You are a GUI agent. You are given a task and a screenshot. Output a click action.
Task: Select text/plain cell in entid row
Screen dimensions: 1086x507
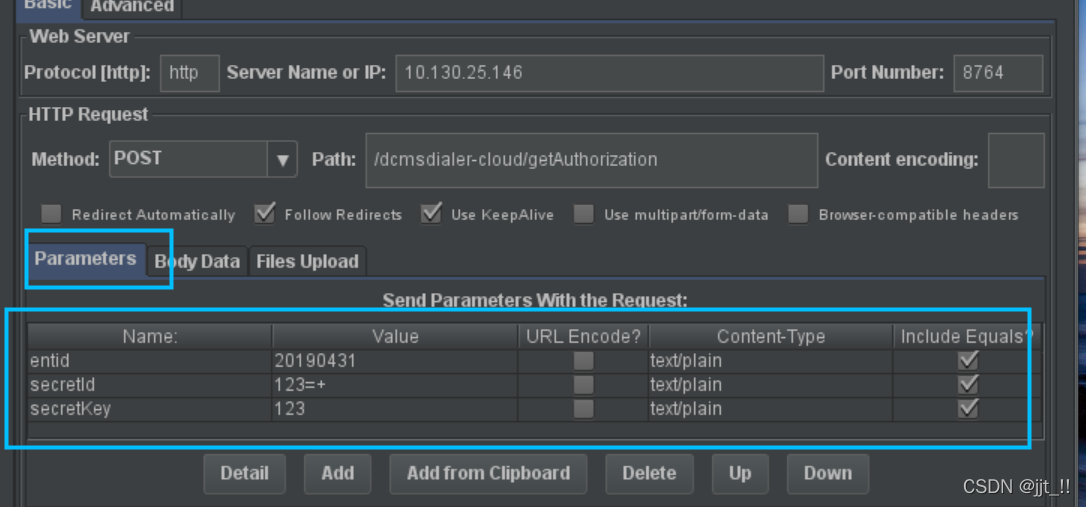click(x=770, y=361)
